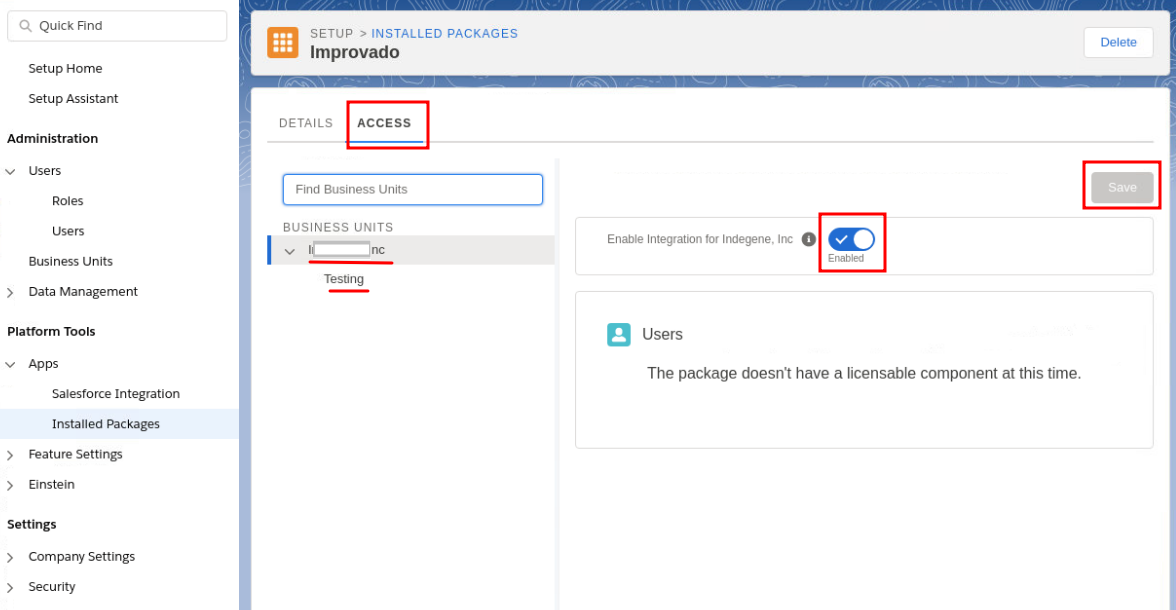The width and height of the screenshot is (1176, 610).
Task: Click the orange Installed Packages app grid icon
Action: tap(283, 43)
